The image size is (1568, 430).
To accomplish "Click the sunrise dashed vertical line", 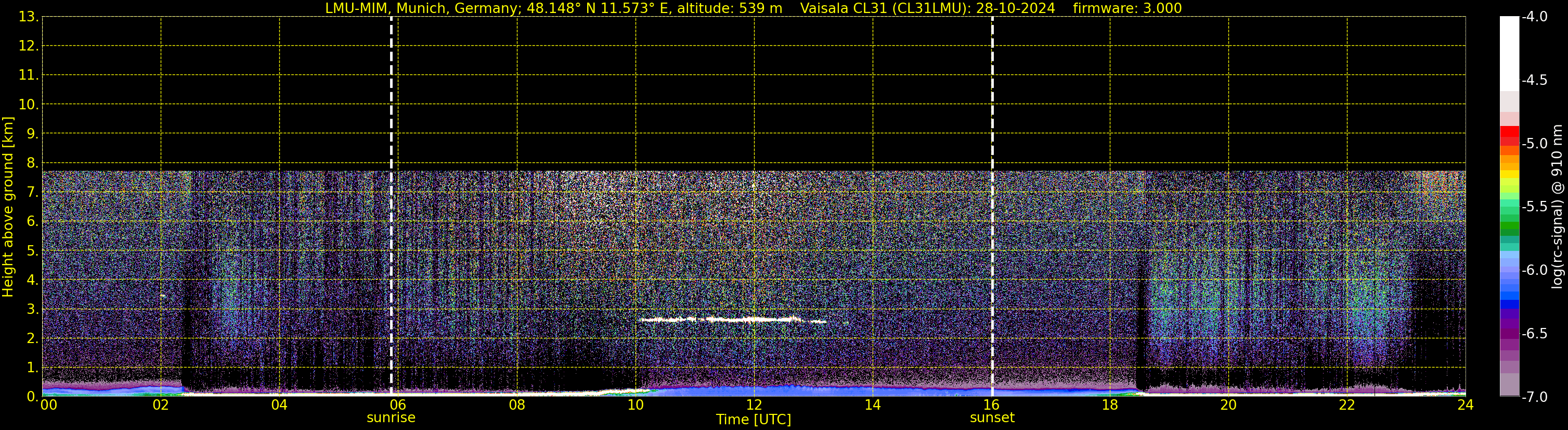I will pyautogui.click(x=391, y=206).
